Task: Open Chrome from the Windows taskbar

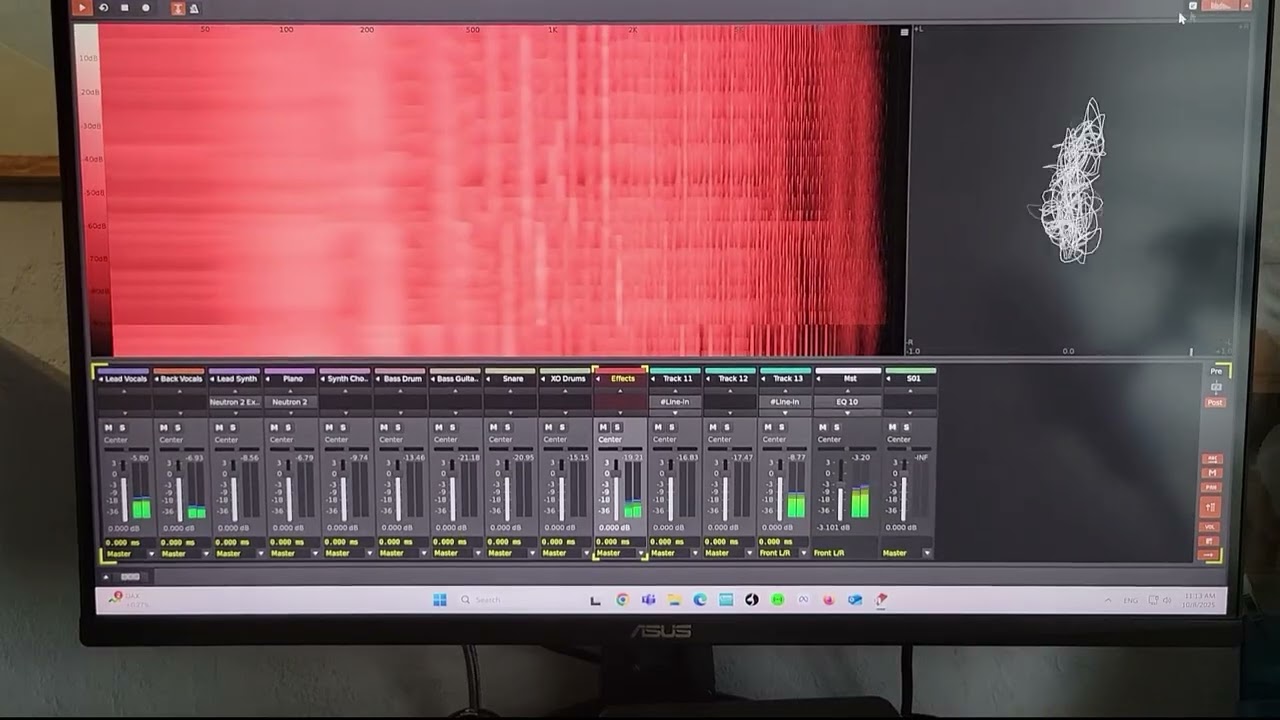Action: 622,600
